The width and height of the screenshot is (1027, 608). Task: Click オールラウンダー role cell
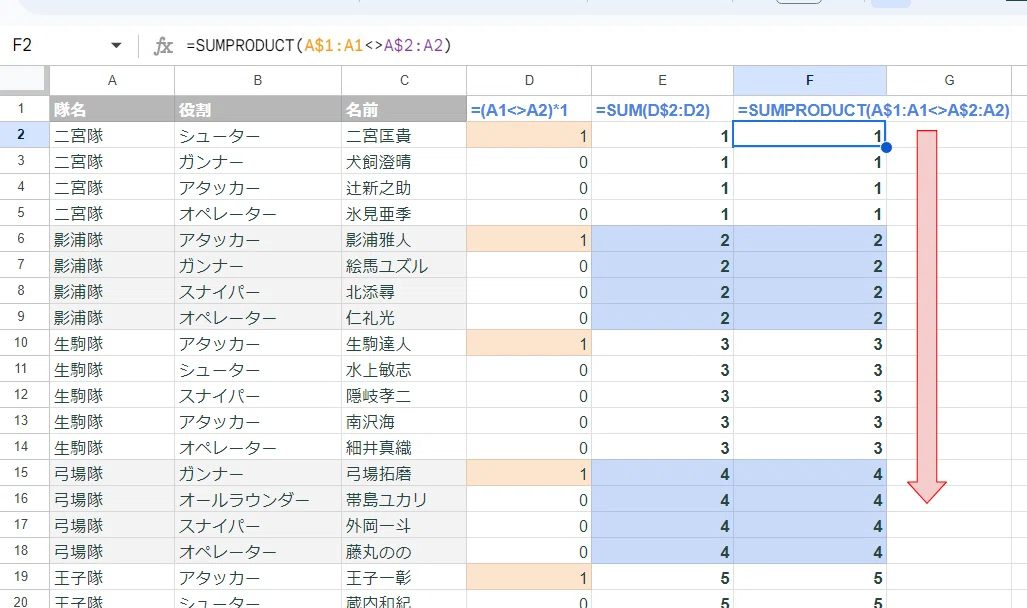point(257,500)
